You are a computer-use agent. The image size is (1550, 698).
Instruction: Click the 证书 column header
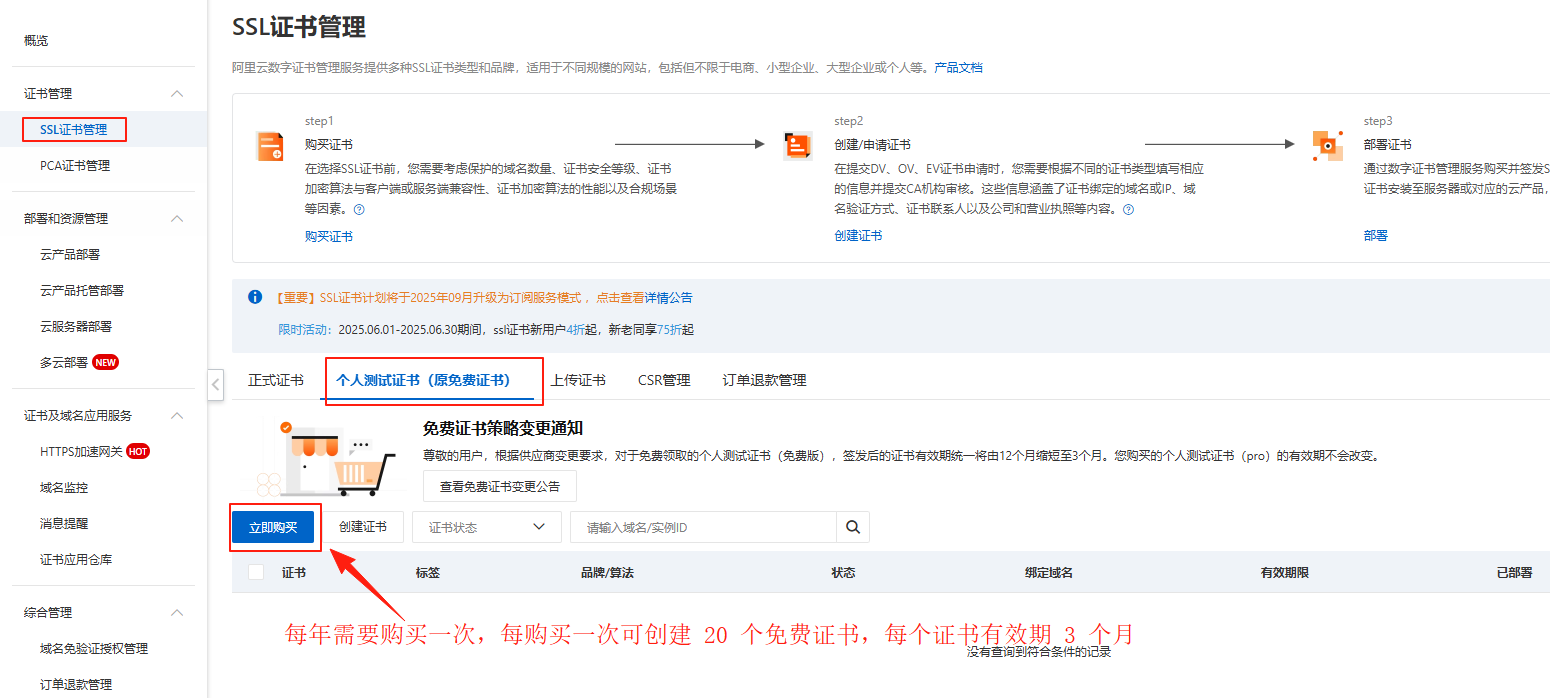(x=294, y=573)
